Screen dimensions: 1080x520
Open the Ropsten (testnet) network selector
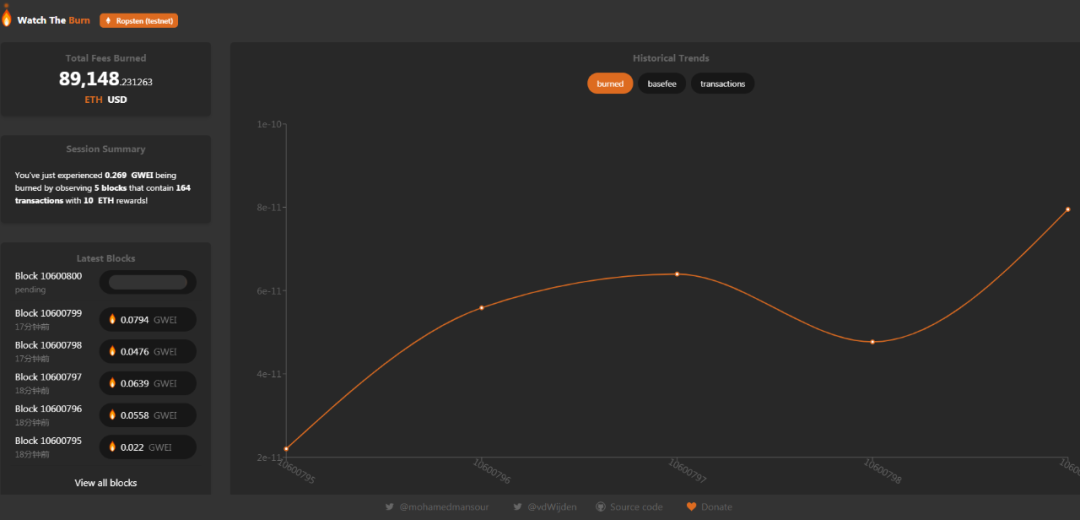pos(139,21)
